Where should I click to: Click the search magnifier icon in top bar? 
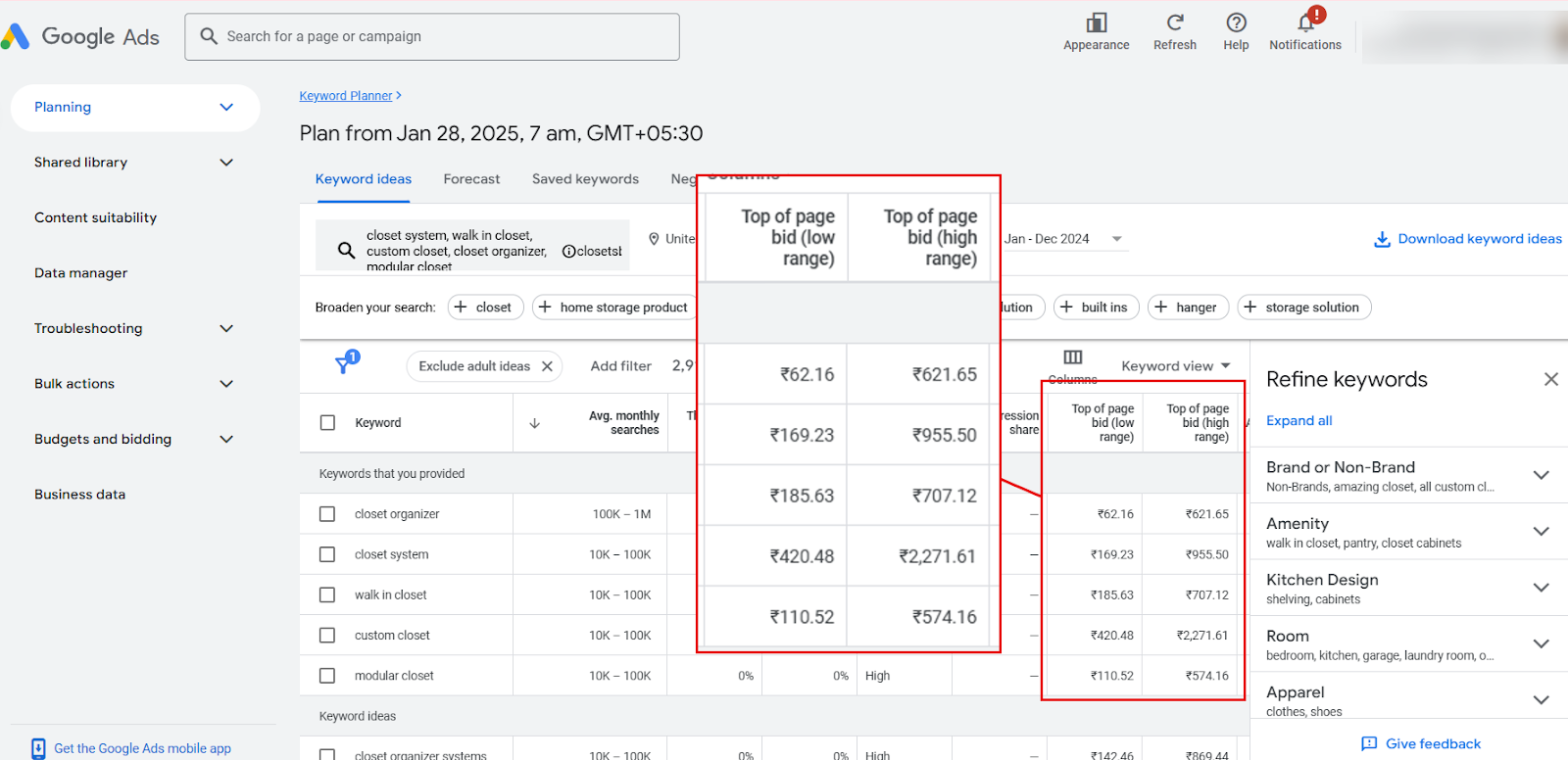209,36
